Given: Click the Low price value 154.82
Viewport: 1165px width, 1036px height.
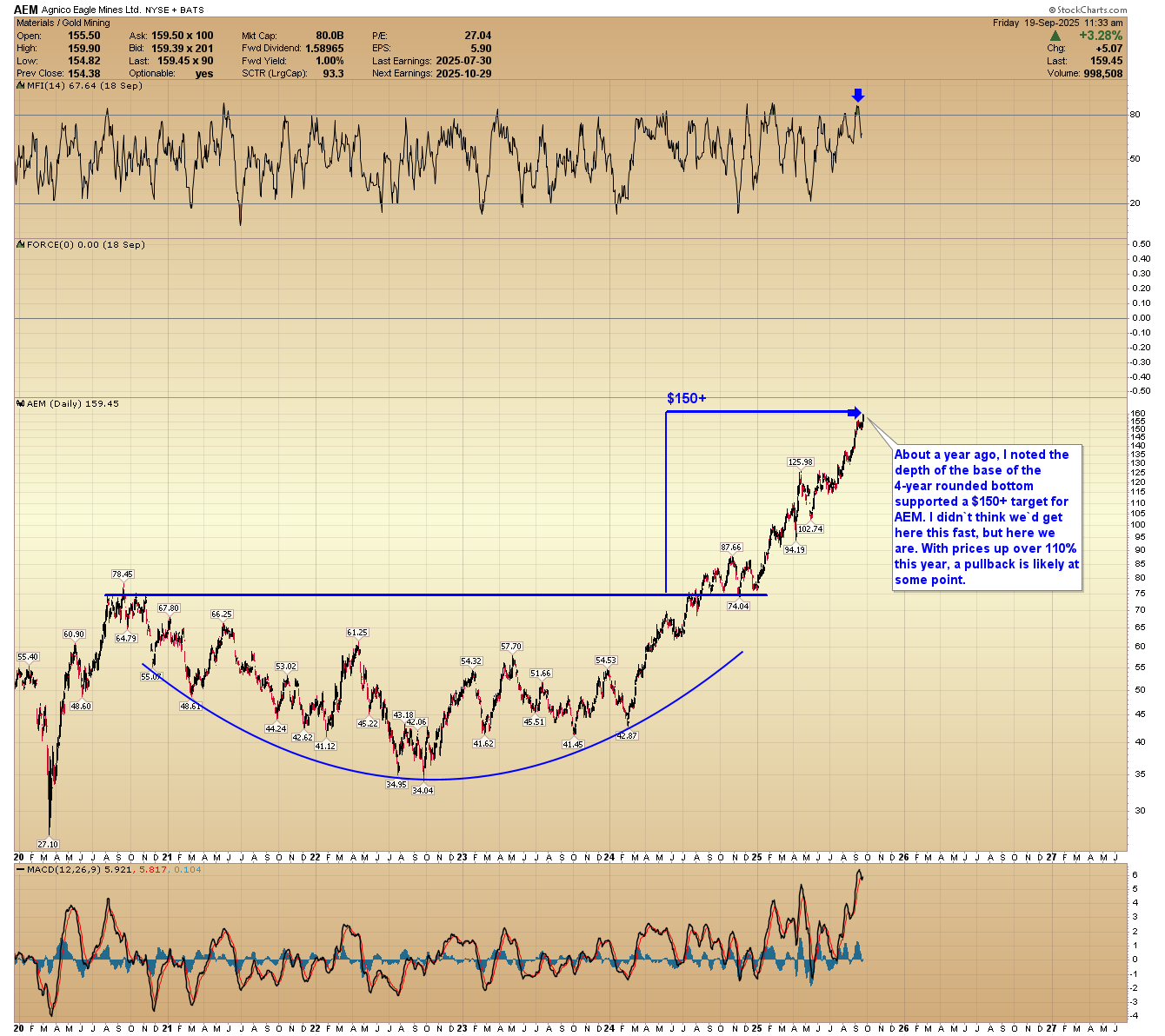Looking at the screenshot, I should pos(84,61).
